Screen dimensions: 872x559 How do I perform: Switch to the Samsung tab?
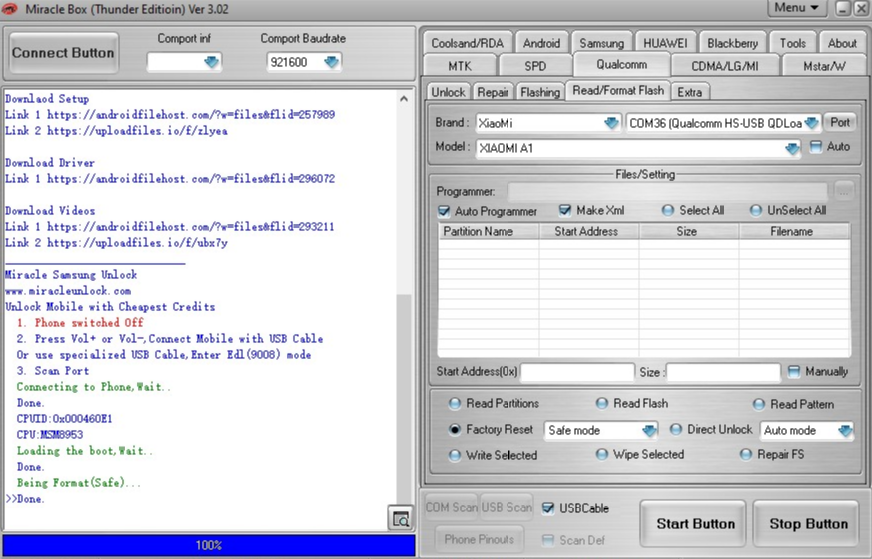click(602, 43)
